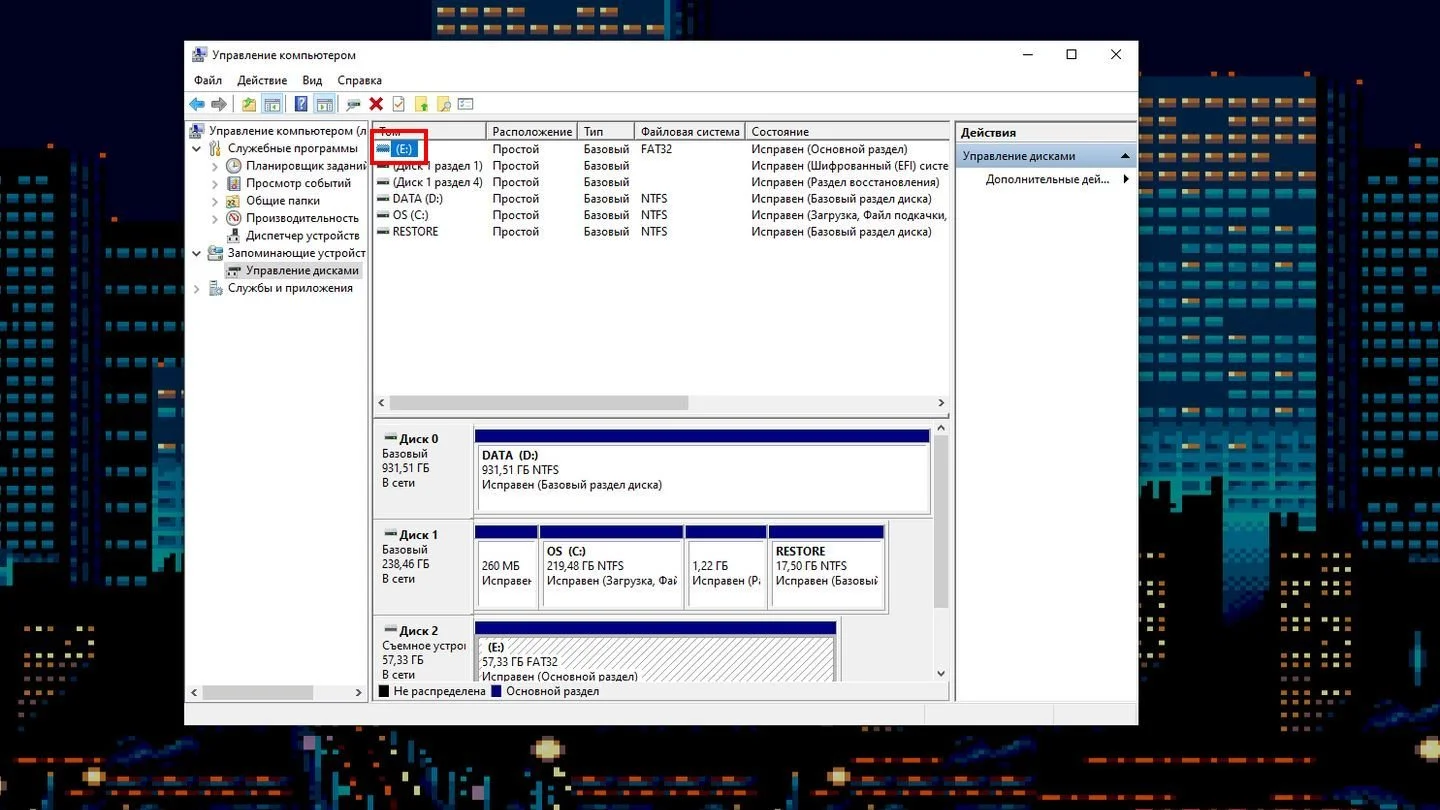Screen dimensions: 1440x810
Task: Toggle the Show/Hide Action Pane toolbar icon
Action: pyautogui.click(x=324, y=104)
